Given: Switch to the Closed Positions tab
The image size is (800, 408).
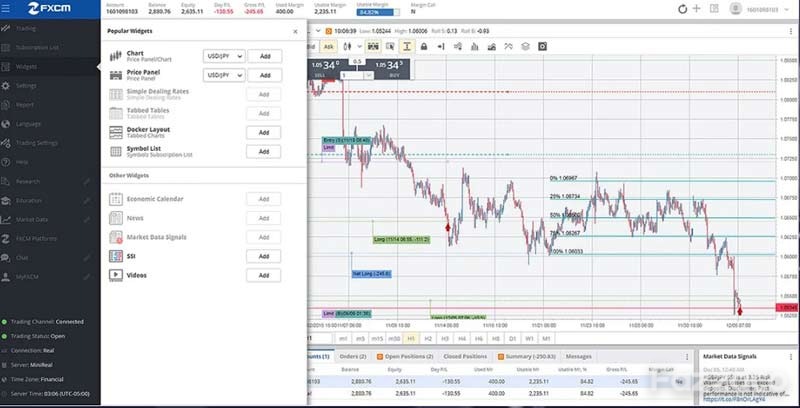Looking at the screenshot, I should click(x=465, y=356).
